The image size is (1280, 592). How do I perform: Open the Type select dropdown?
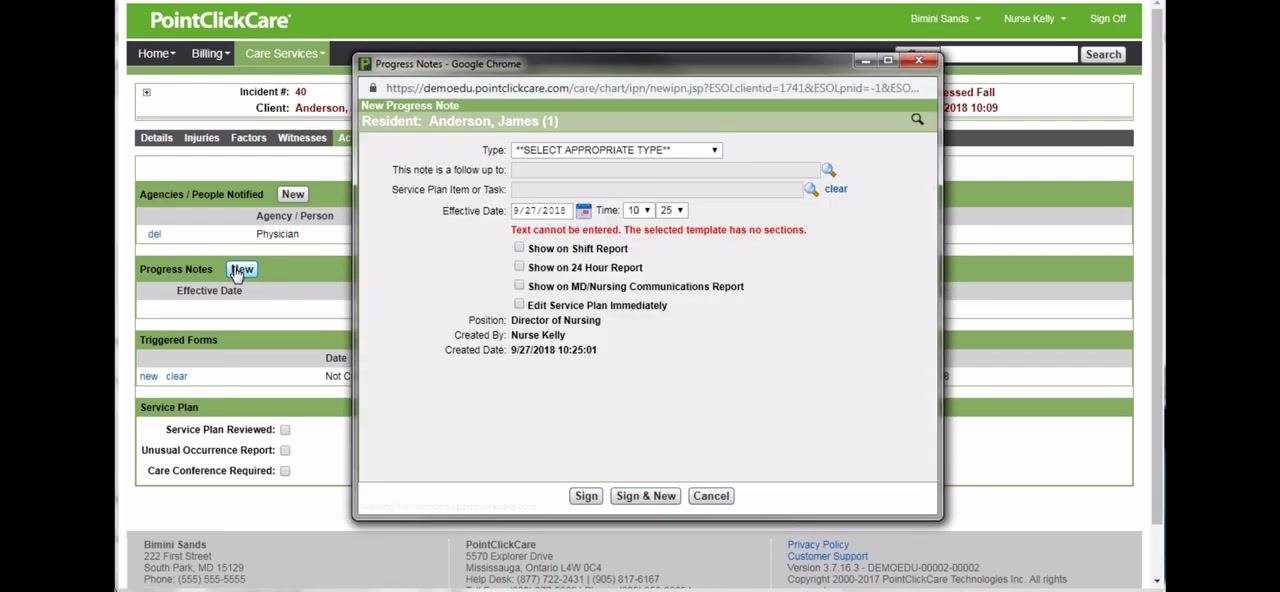coord(616,150)
